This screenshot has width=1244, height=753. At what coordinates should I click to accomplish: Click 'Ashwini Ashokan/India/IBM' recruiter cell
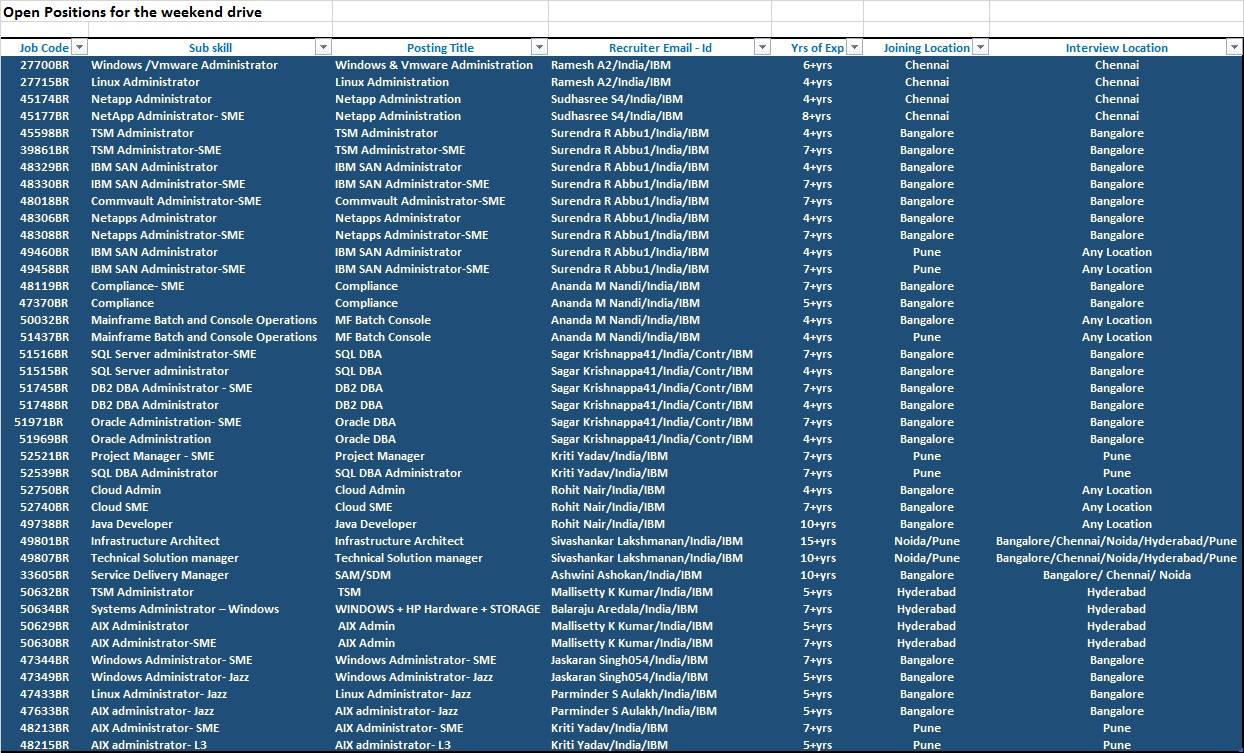point(626,575)
